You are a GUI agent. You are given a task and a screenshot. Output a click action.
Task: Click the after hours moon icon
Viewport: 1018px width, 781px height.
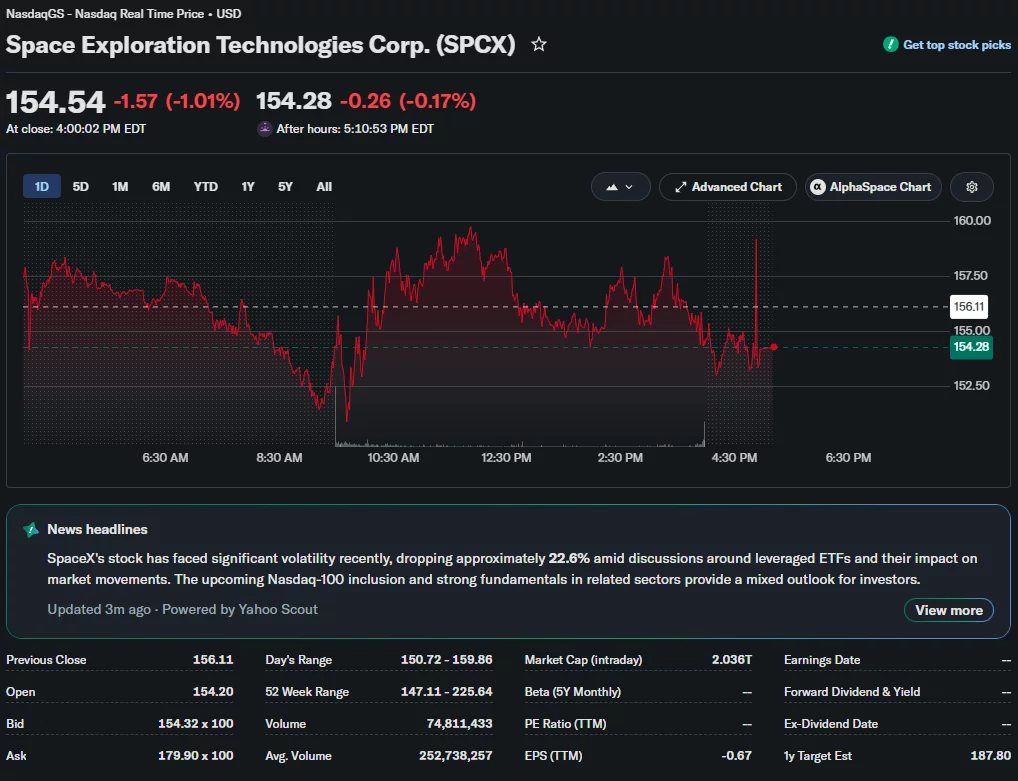pos(264,129)
